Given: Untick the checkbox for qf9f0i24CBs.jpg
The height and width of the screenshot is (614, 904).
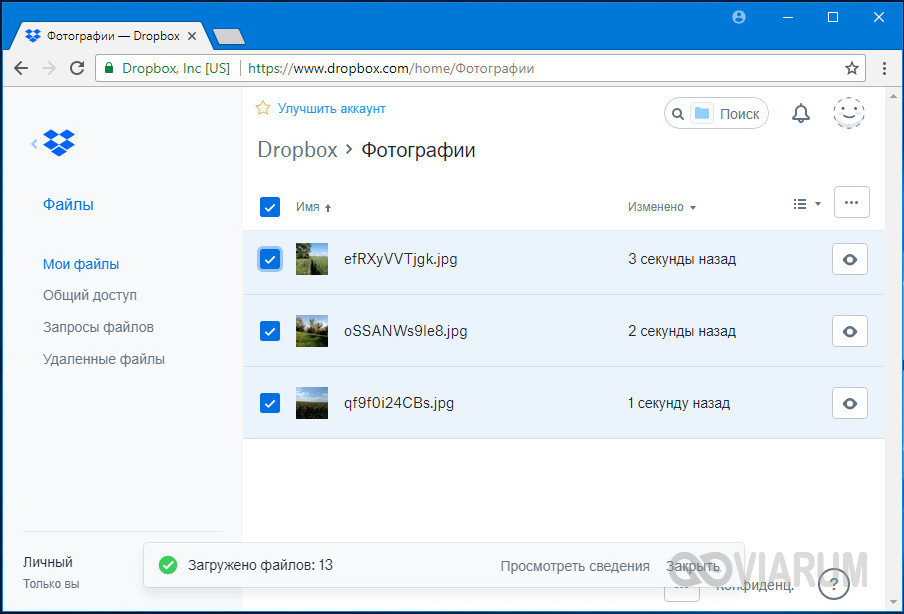Looking at the screenshot, I should (270, 403).
